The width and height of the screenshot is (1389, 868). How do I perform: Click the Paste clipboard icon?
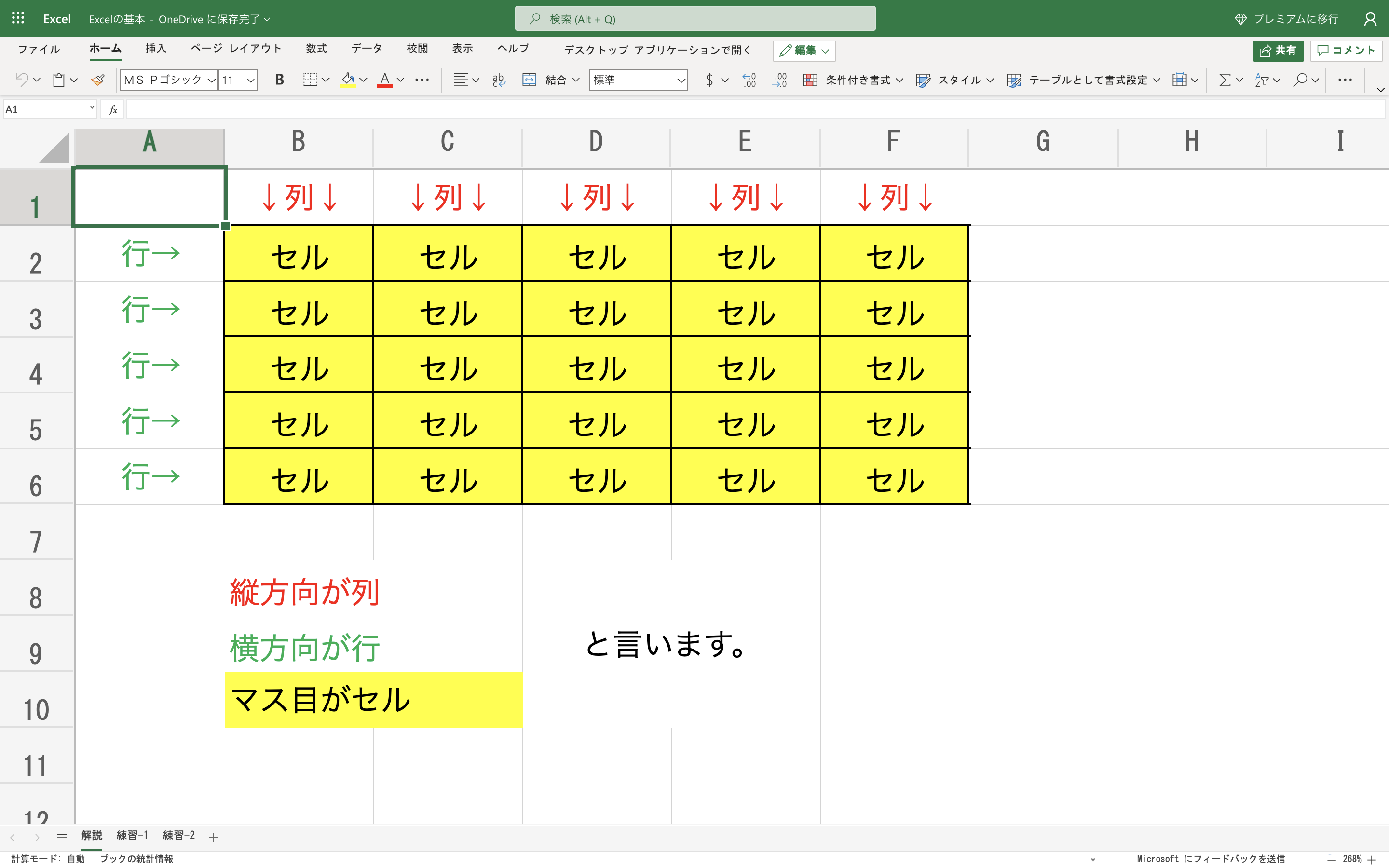point(58,80)
